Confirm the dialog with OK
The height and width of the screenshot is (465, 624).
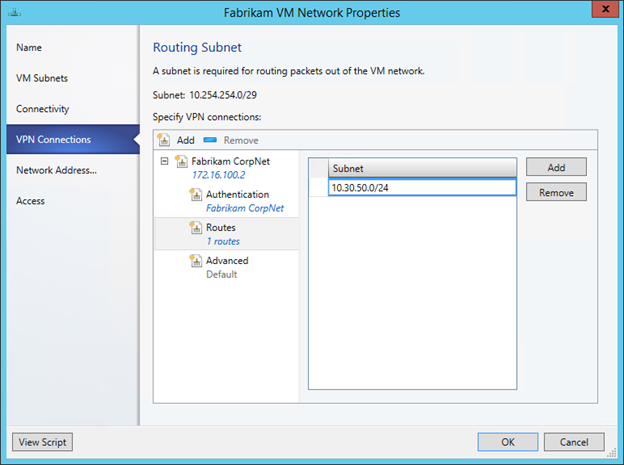pos(508,442)
